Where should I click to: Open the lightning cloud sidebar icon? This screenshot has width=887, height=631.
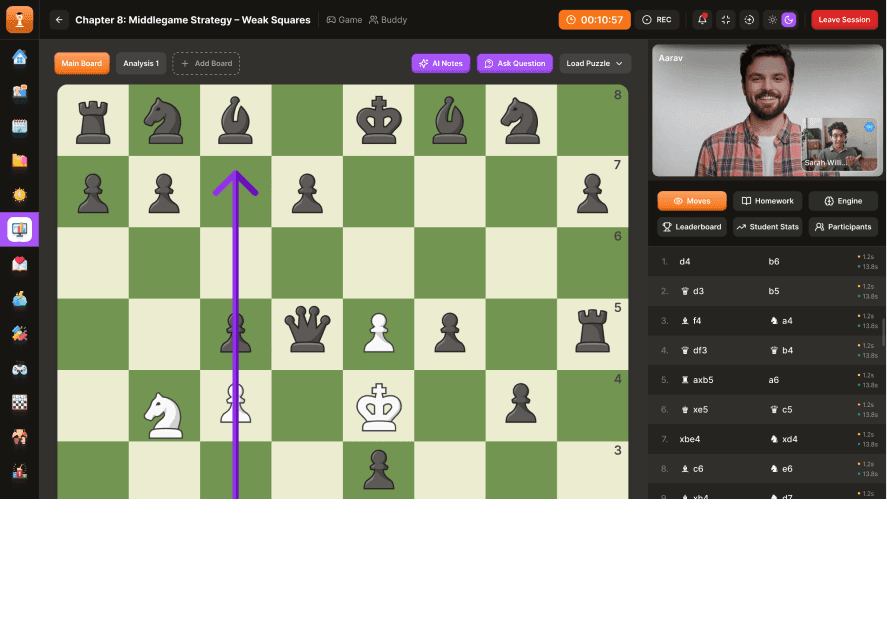click(x=19, y=298)
